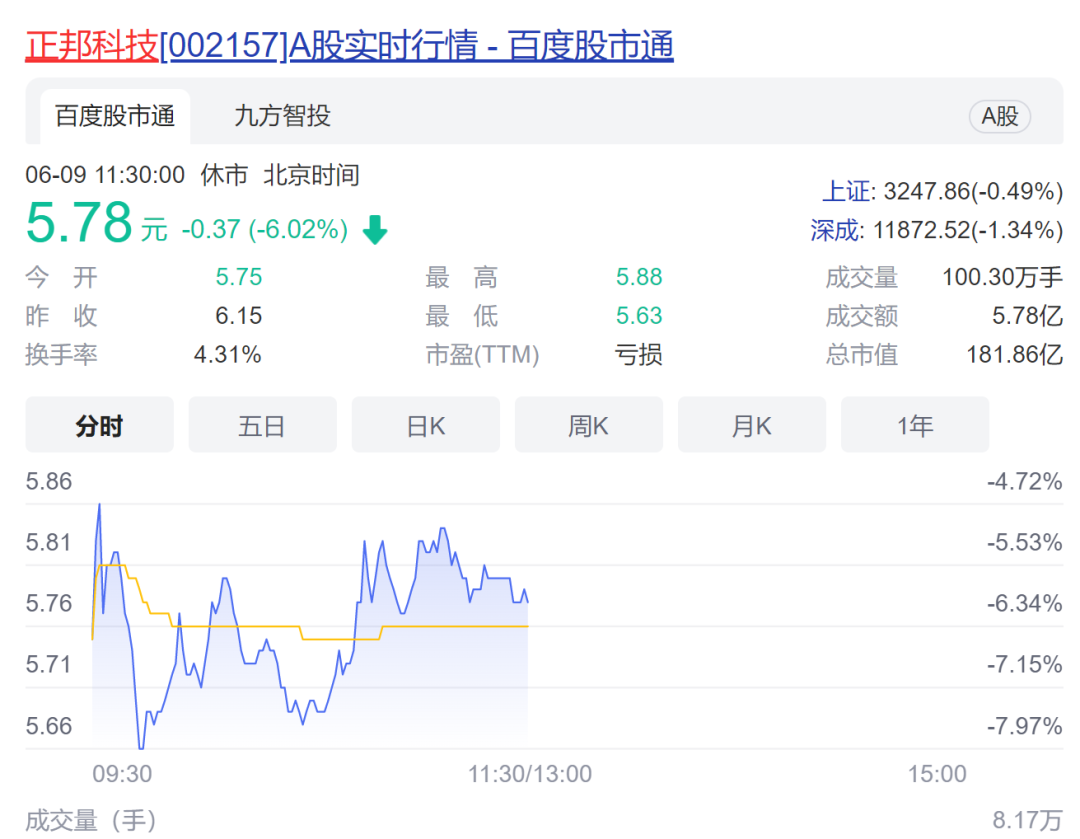Viewport: 1080px width, 839px height.
Task: Show the 月K monthly chart
Action: pos(751,426)
